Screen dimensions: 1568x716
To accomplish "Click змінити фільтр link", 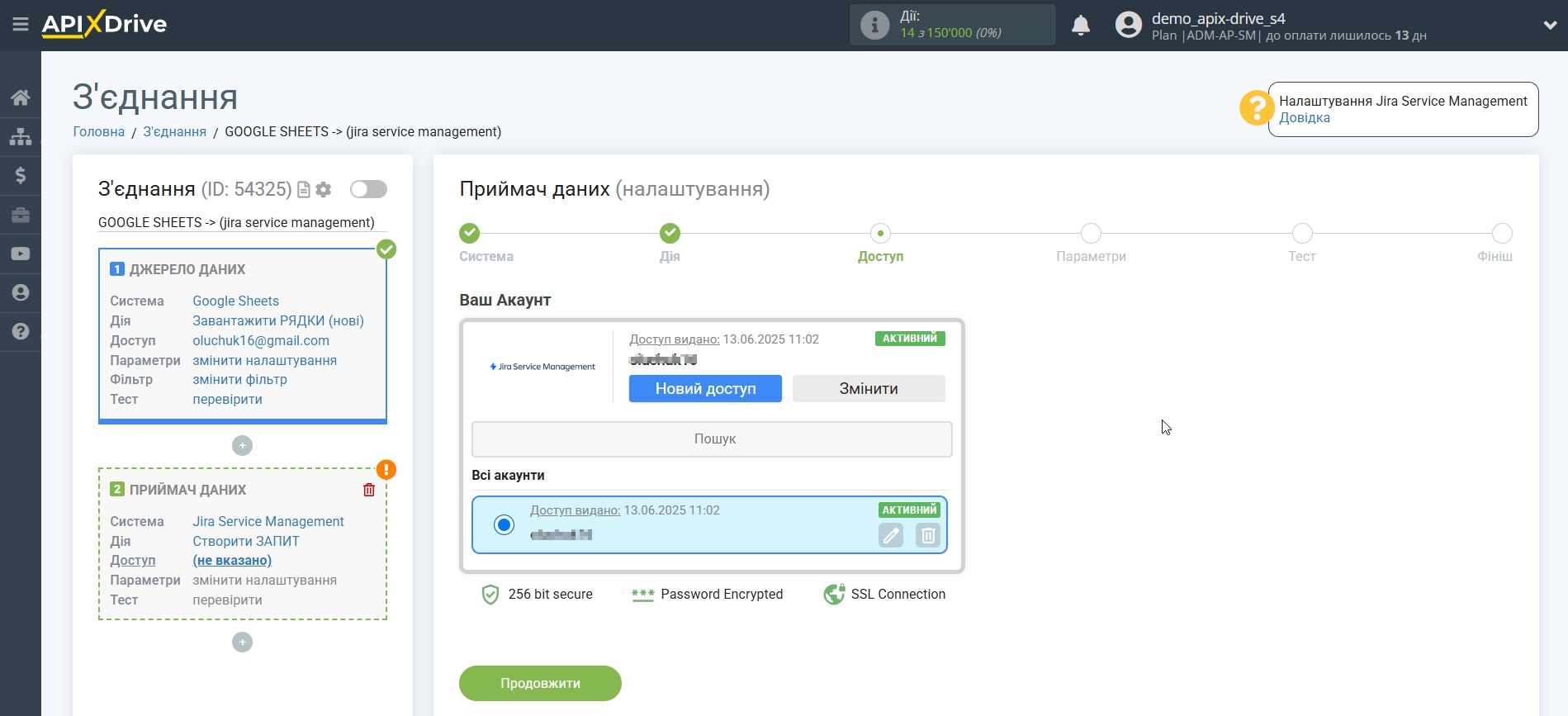I will (x=239, y=379).
